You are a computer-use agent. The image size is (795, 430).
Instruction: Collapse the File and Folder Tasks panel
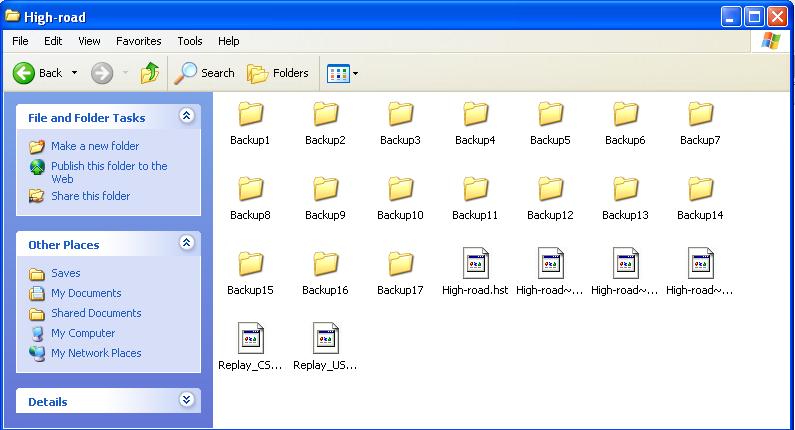click(186, 117)
